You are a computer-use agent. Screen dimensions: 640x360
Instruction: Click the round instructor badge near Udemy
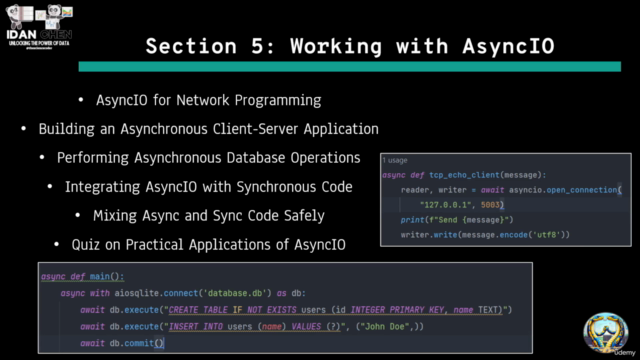click(606, 332)
